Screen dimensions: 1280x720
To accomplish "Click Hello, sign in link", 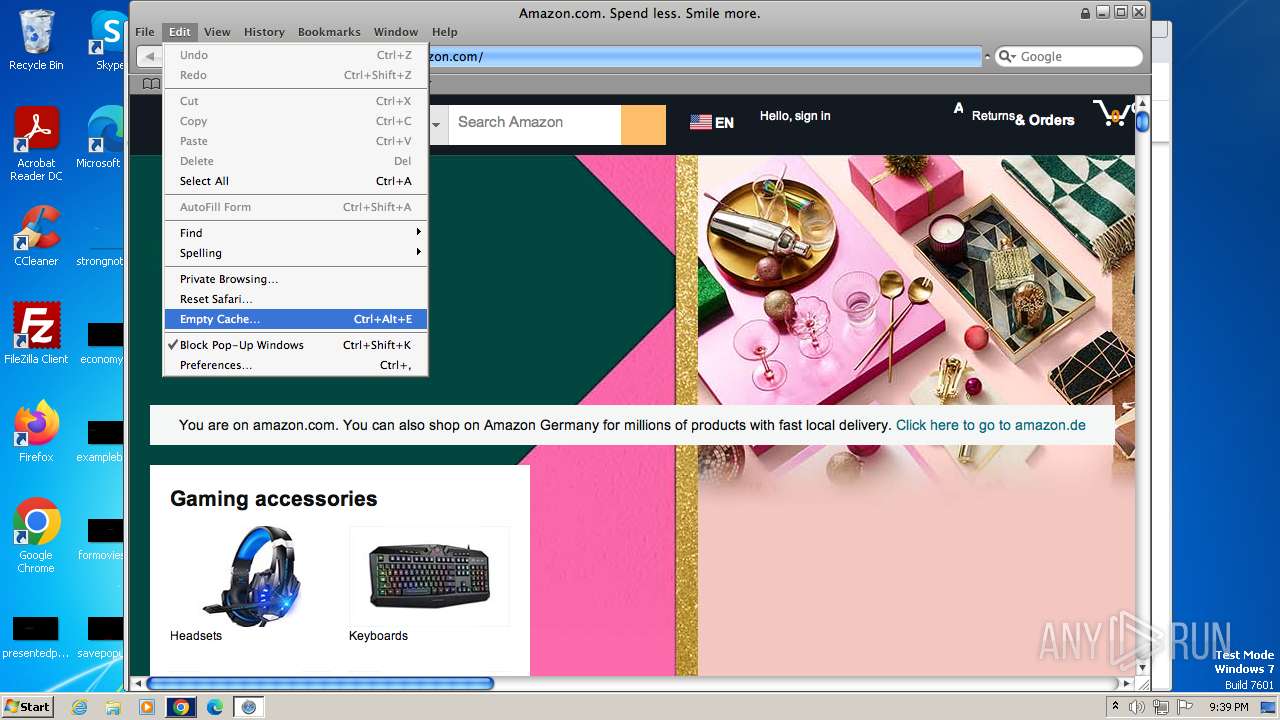I will (x=795, y=116).
